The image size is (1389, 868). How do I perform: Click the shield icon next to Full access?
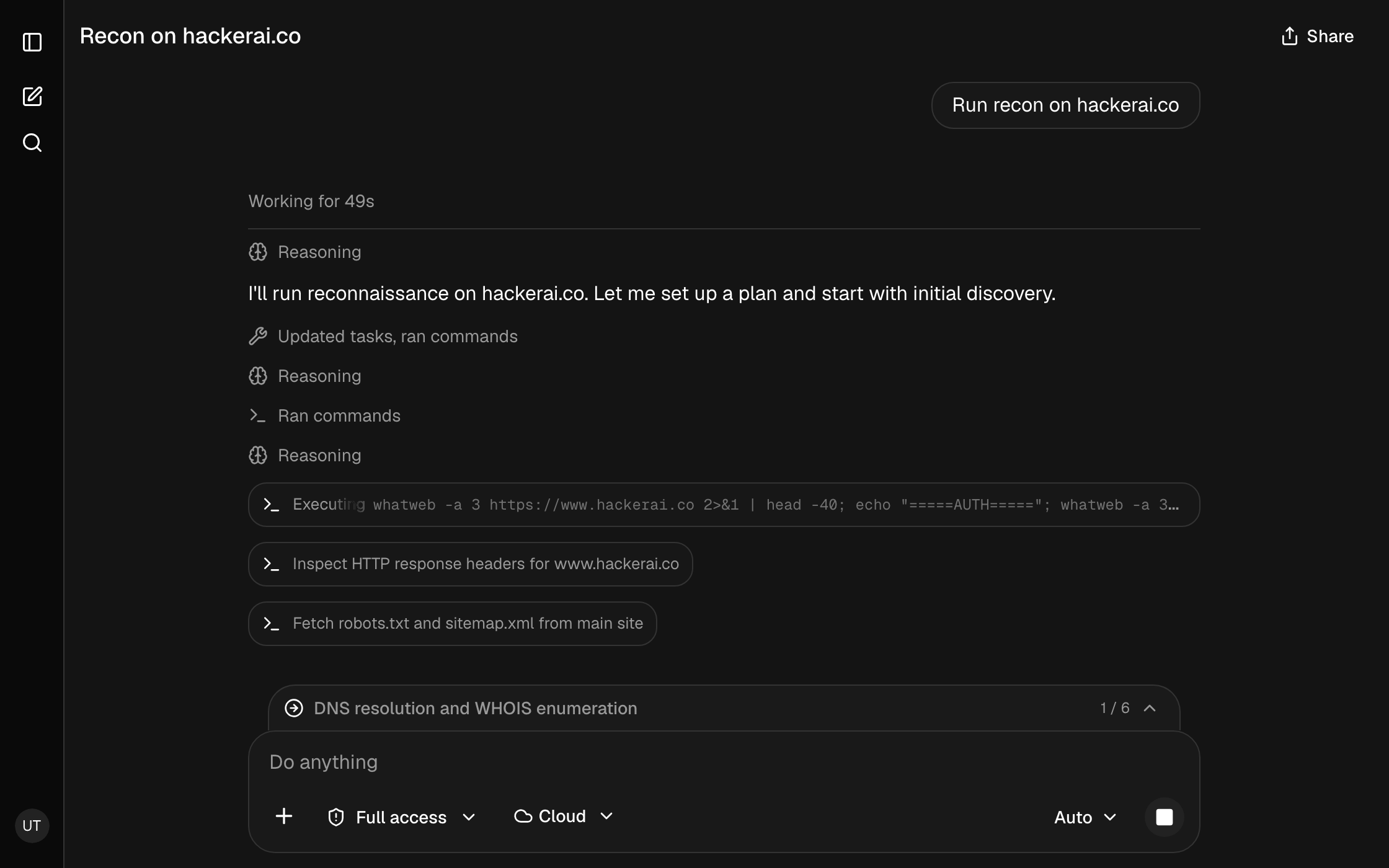tap(335, 817)
